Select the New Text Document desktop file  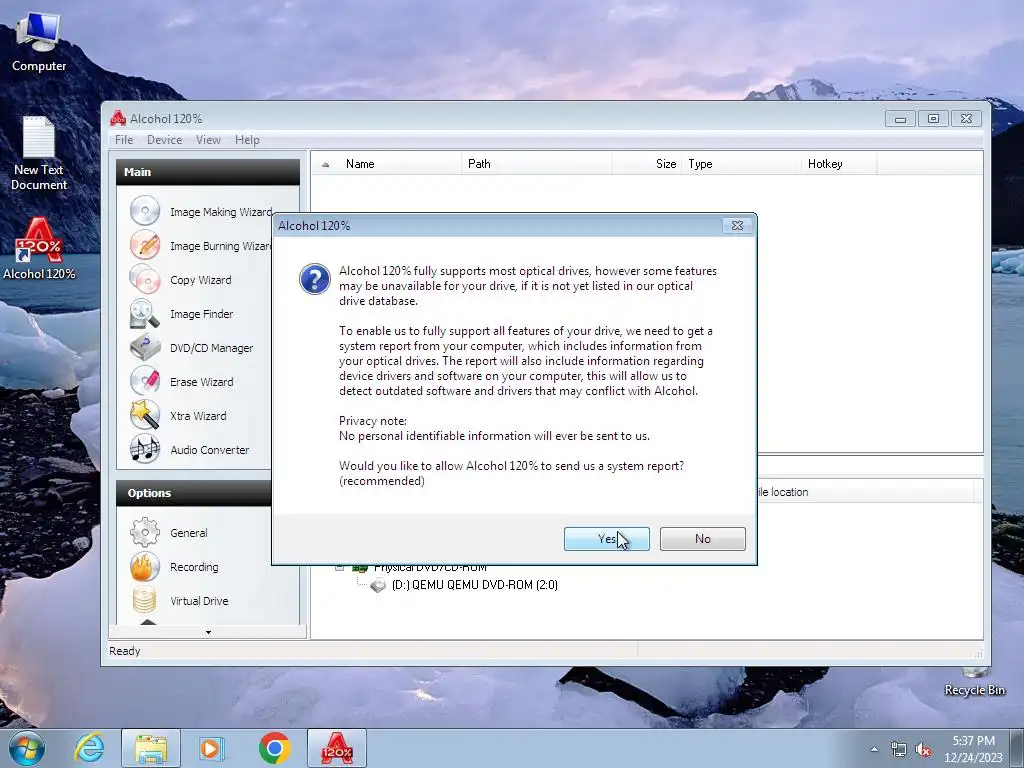tap(39, 154)
